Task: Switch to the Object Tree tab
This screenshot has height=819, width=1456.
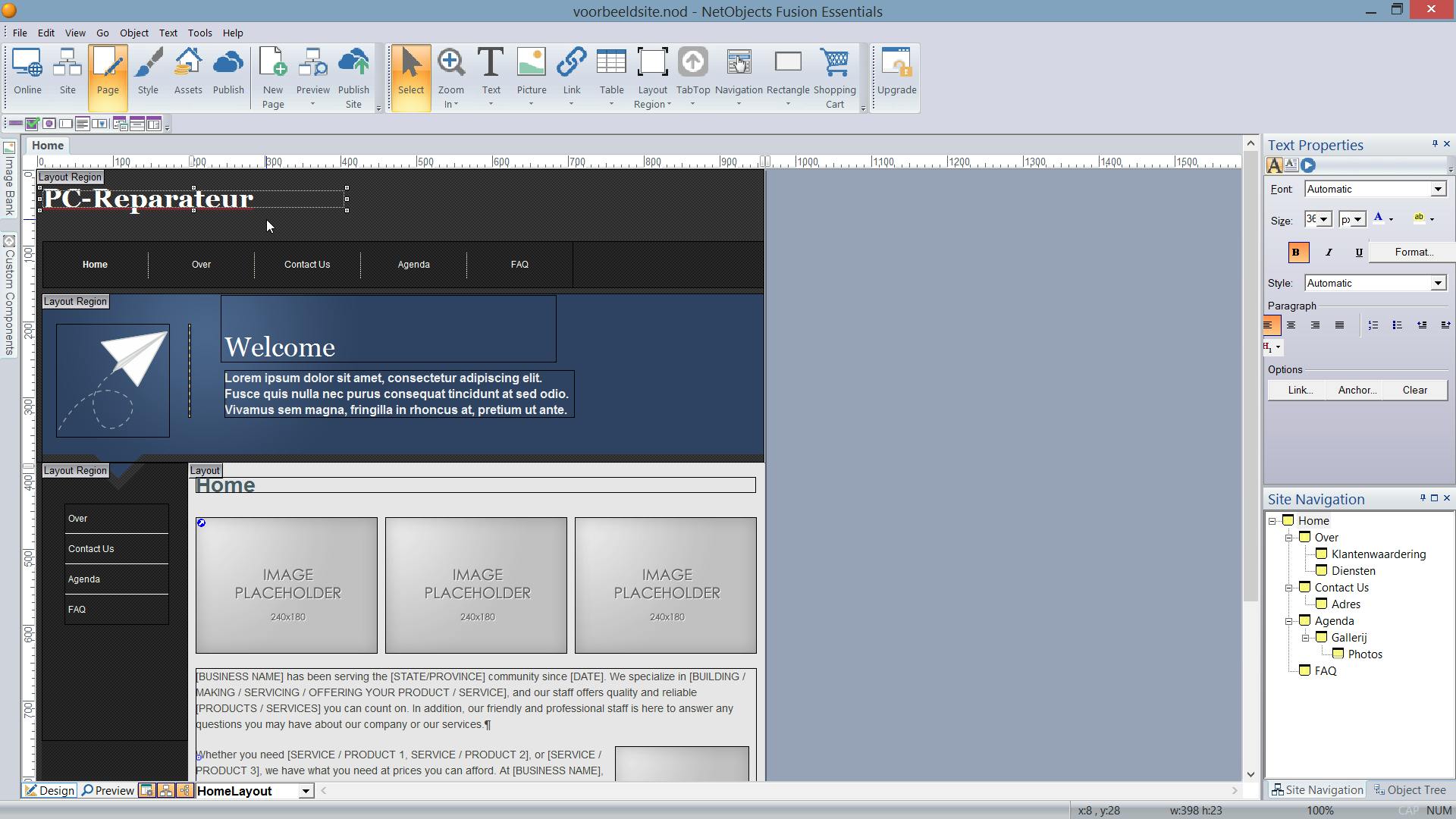Action: click(1410, 789)
